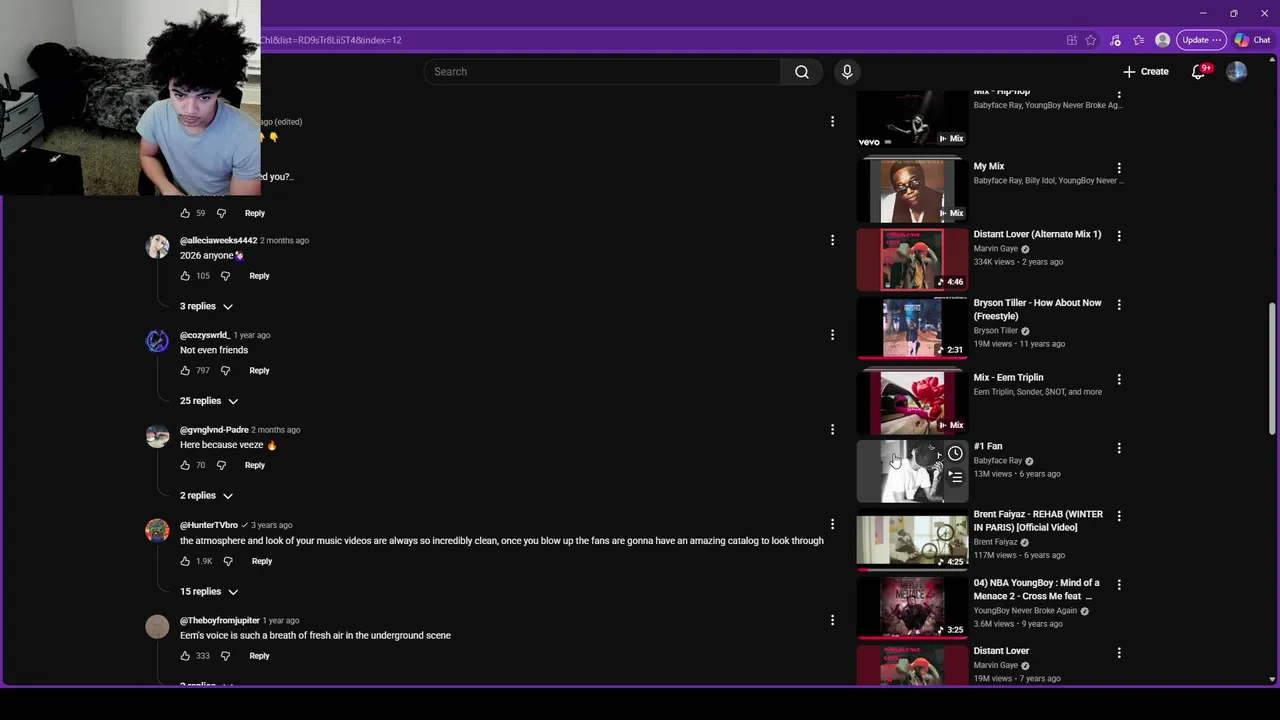Click cozyswrld_ profile avatar
This screenshot has height=720, width=1280.
point(158,342)
